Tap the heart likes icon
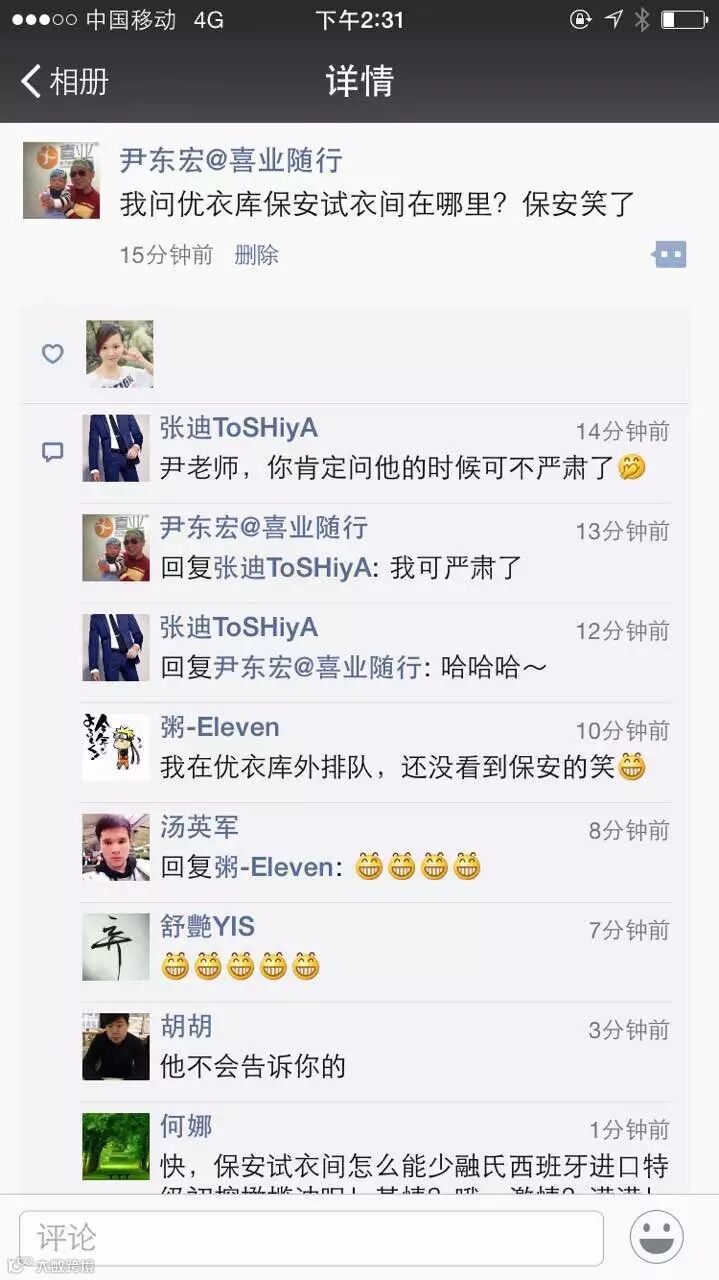 coord(53,353)
